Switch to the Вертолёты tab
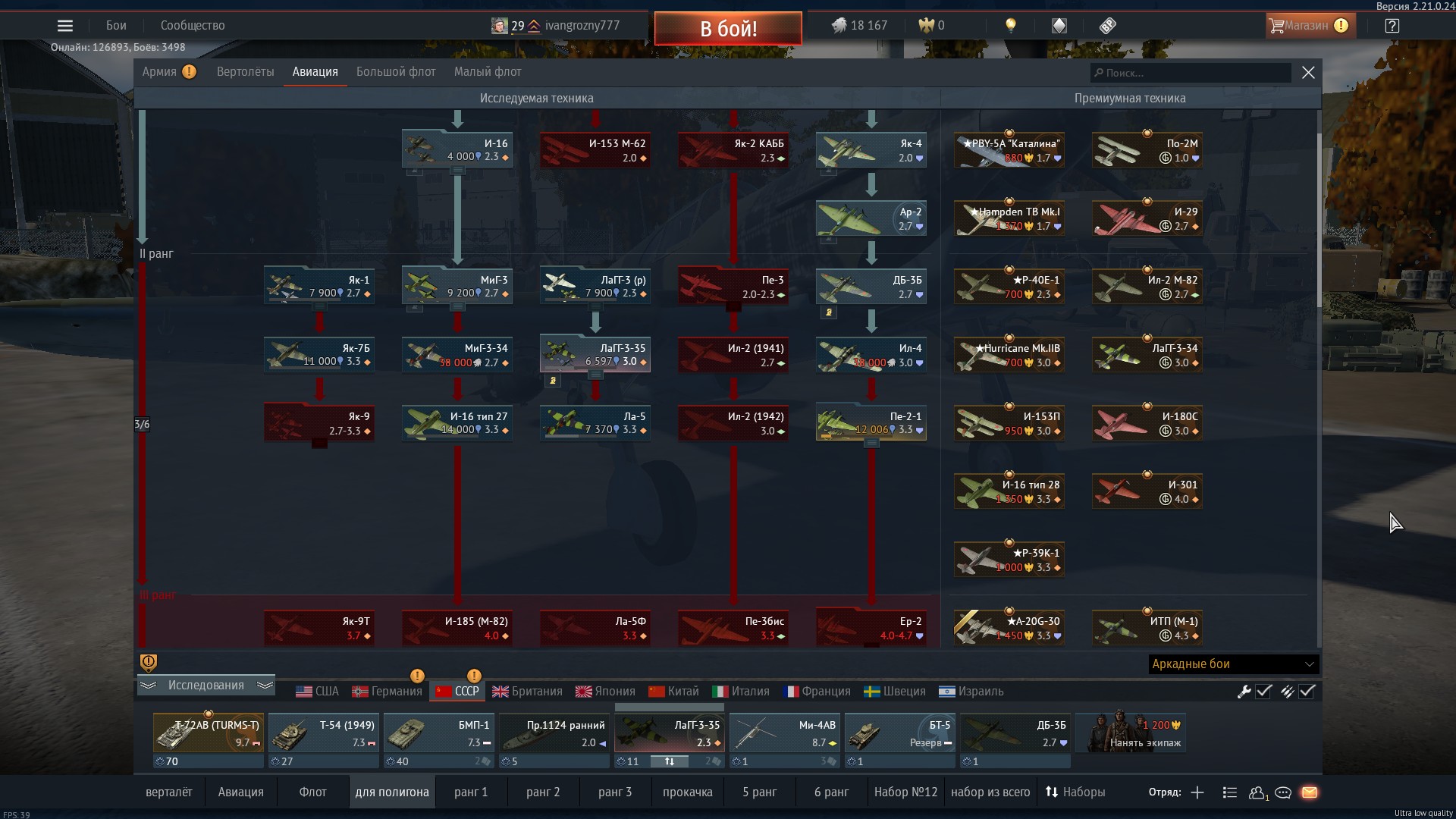The width and height of the screenshot is (1456, 819). click(x=245, y=72)
